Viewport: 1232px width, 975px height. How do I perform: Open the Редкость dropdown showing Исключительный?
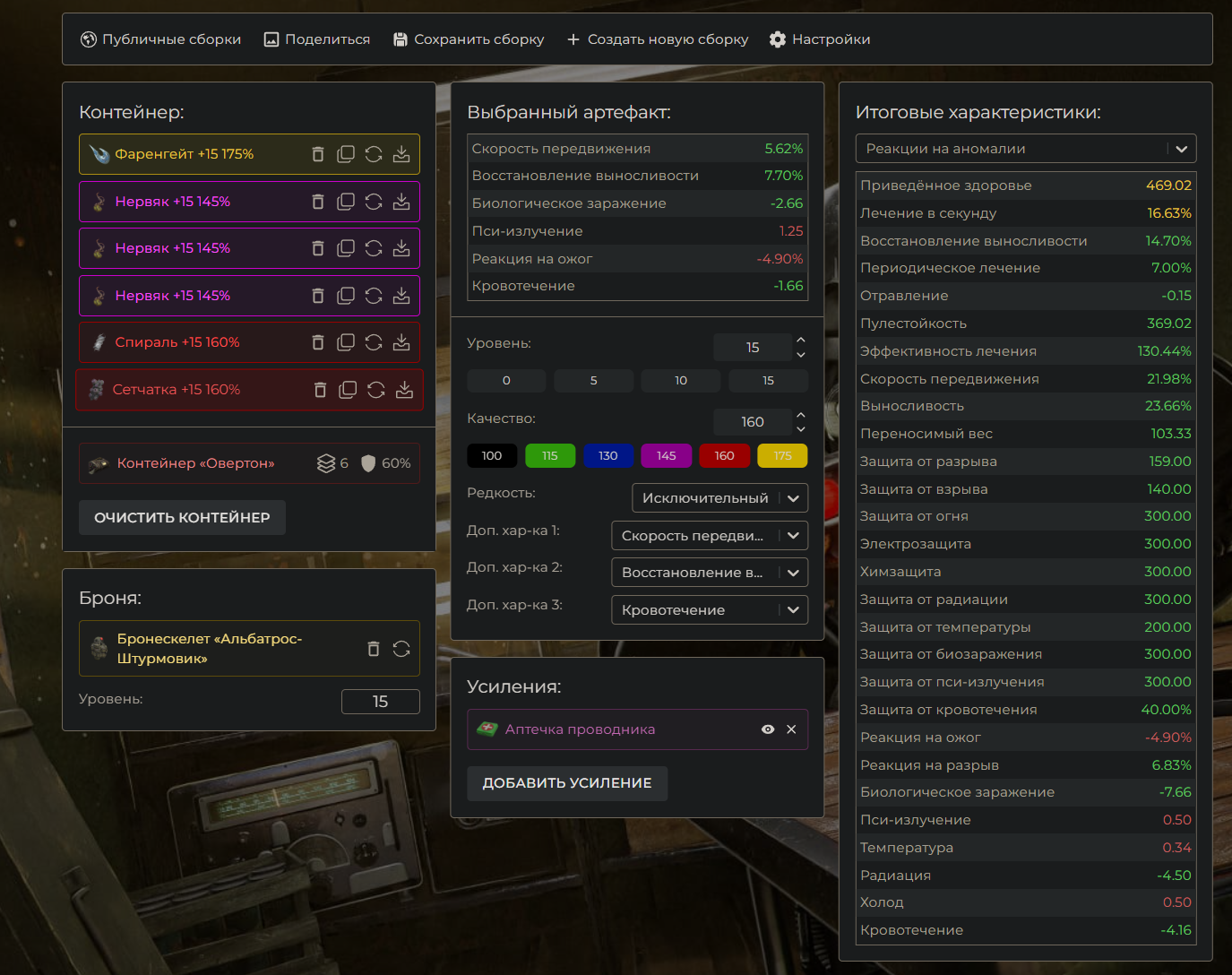tap(720, 498)
